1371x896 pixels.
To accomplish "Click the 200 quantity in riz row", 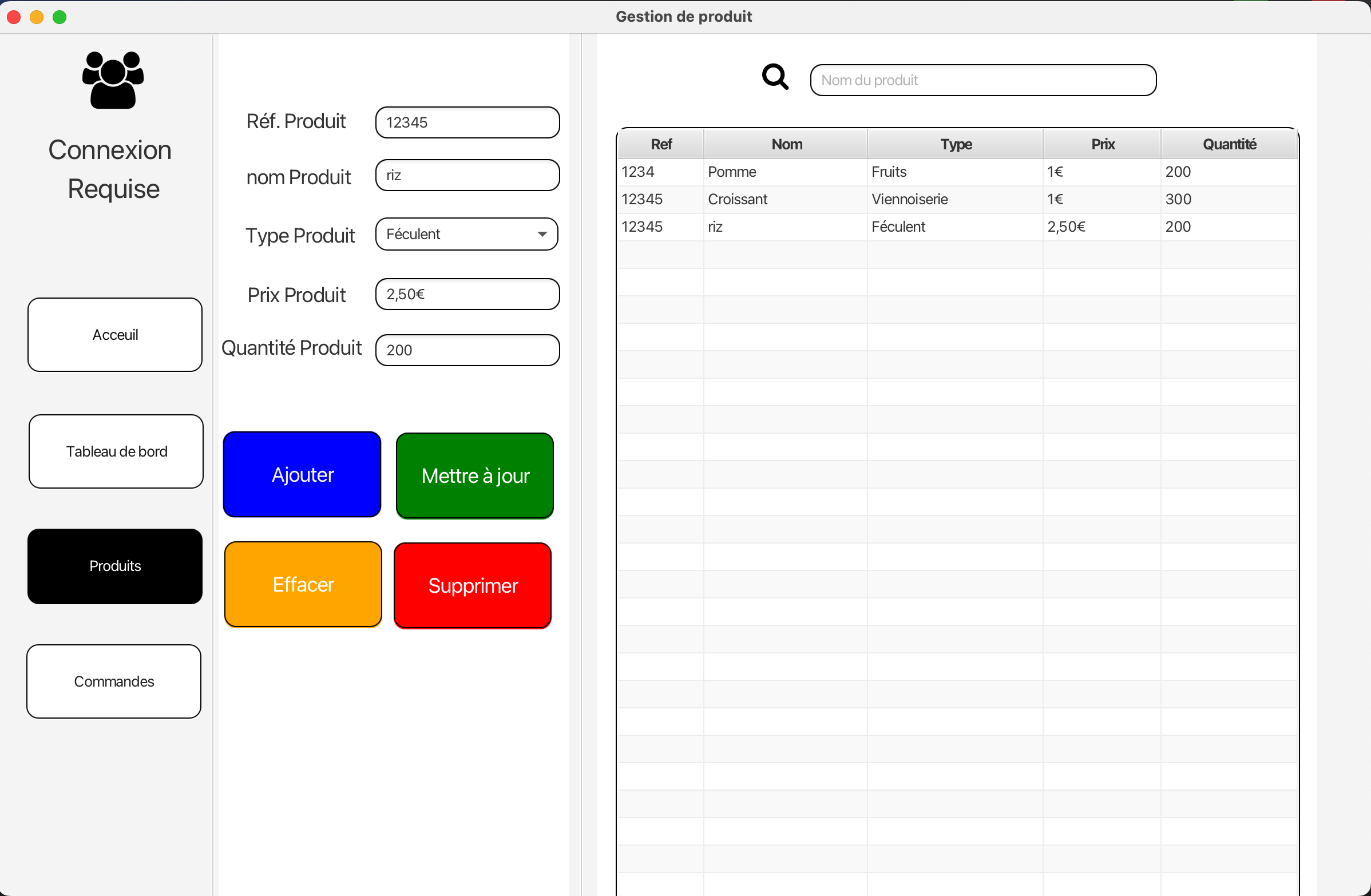I will [x=1229, y=227].
